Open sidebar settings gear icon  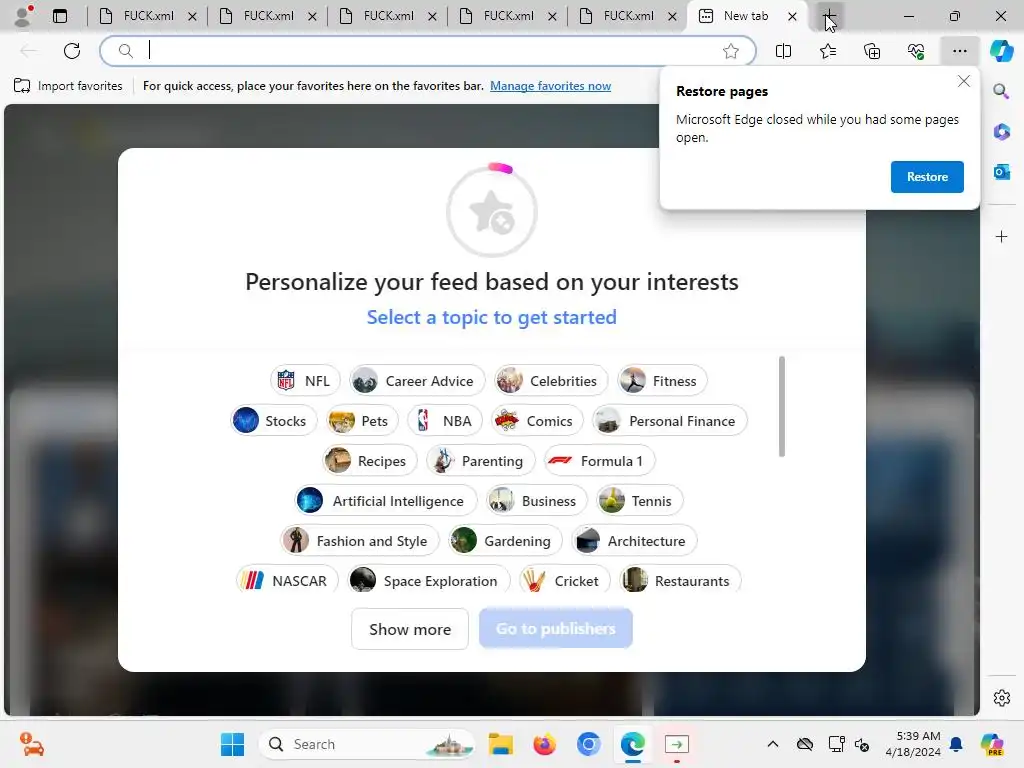(1001, 698)
